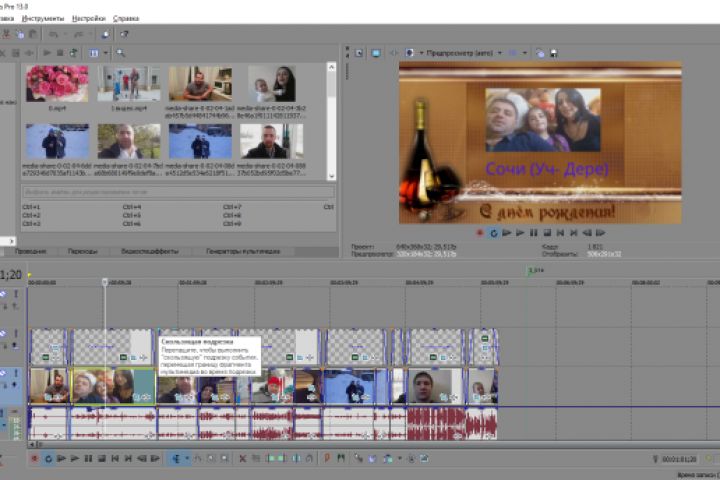This screenshot has height=480, width=720.
Task: Toggle Loop Playback under video preview
Action: (x=494, y=233)
